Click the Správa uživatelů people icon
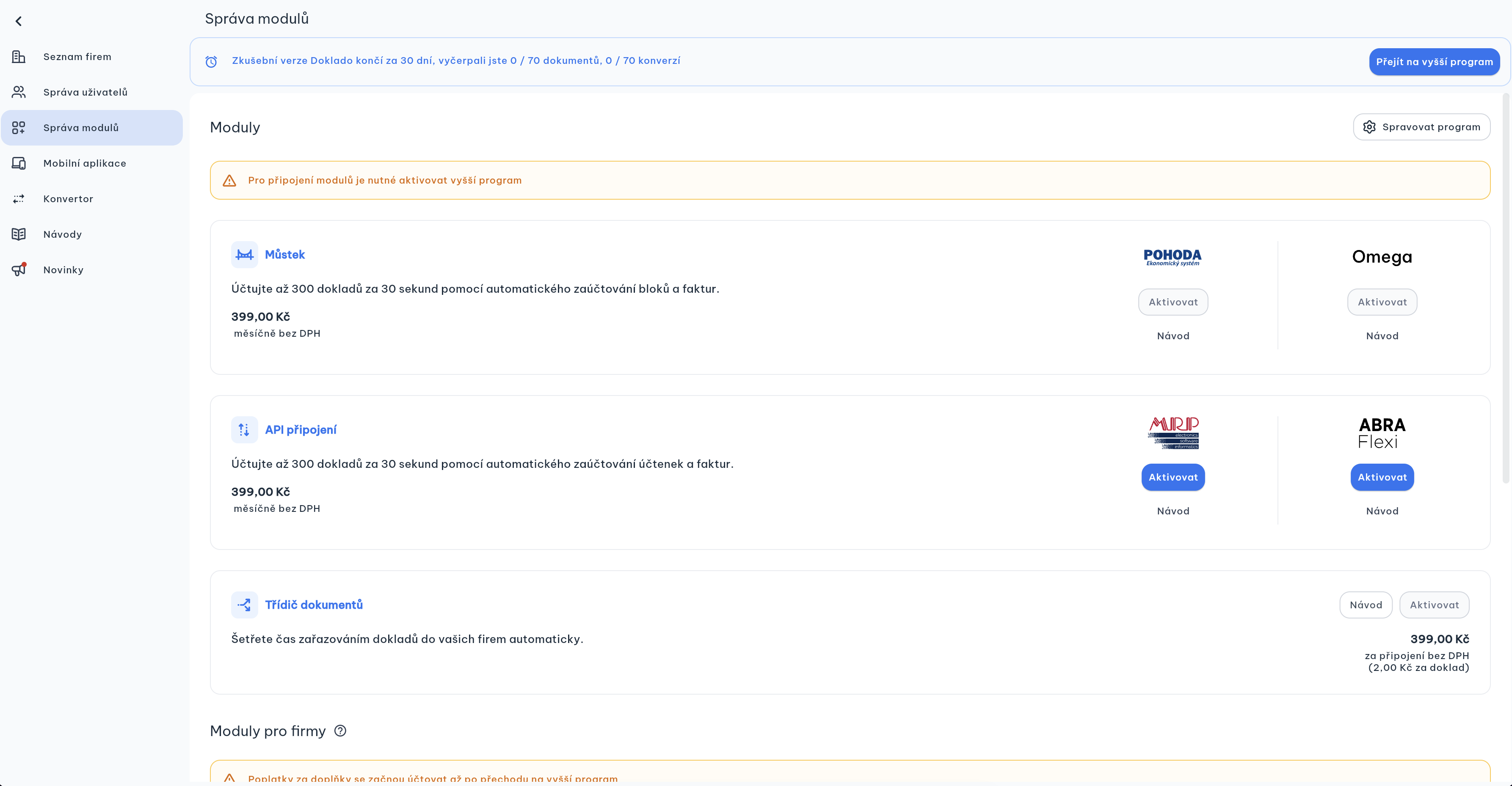Viewport: 1512px width, 786px height. [x=19, y=92]
